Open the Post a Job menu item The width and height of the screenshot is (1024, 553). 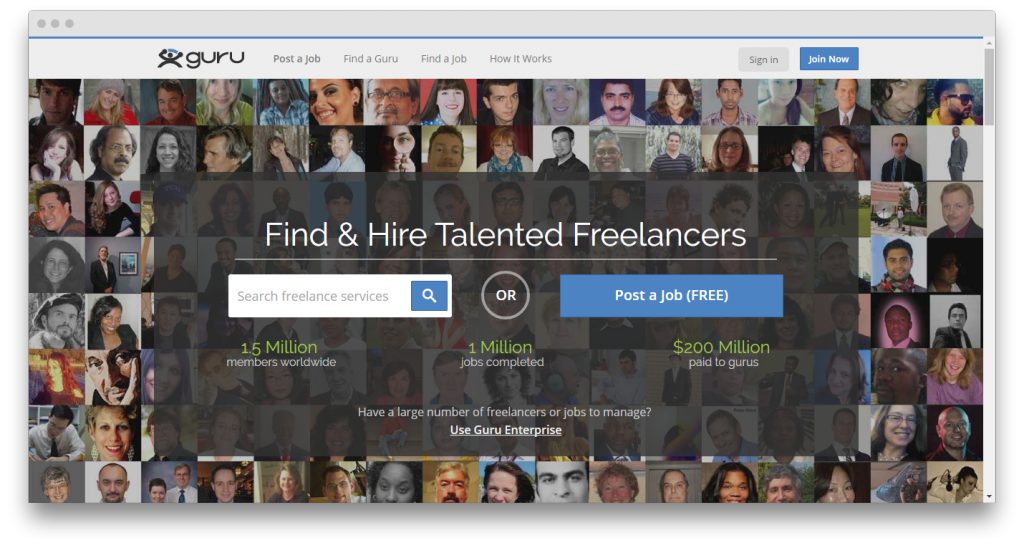pos(297,59)
